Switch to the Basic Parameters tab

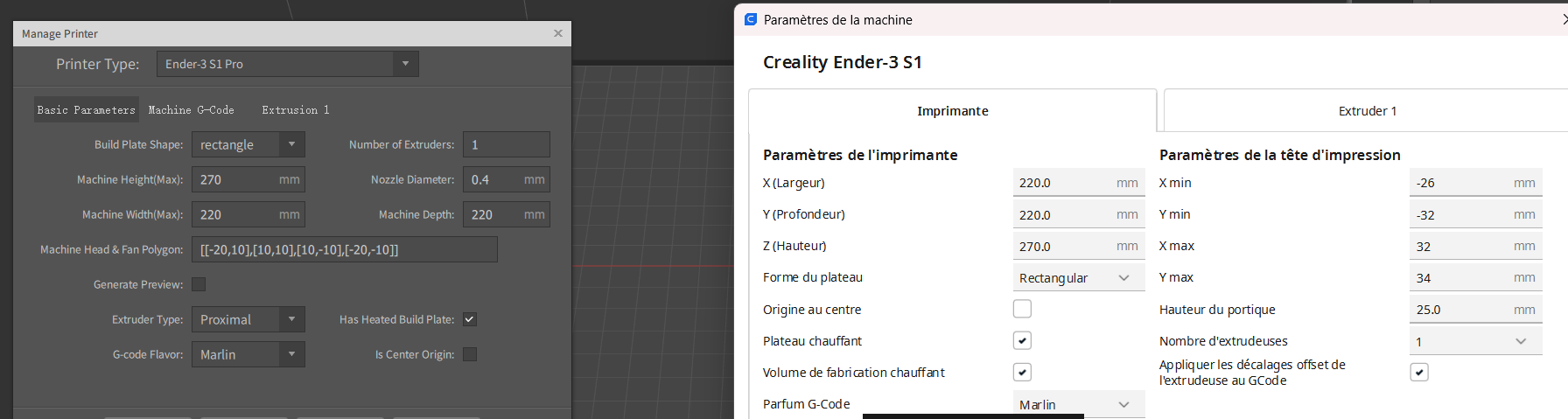click(x=86, y=109)
